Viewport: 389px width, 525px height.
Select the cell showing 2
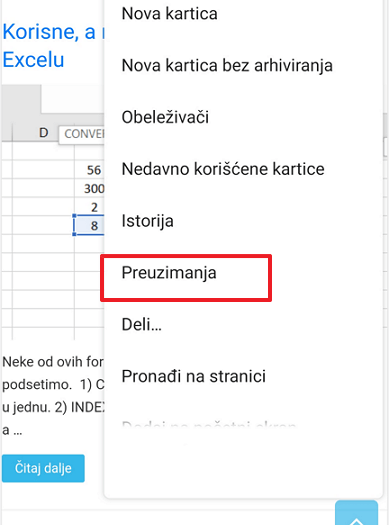coord(89,207)
